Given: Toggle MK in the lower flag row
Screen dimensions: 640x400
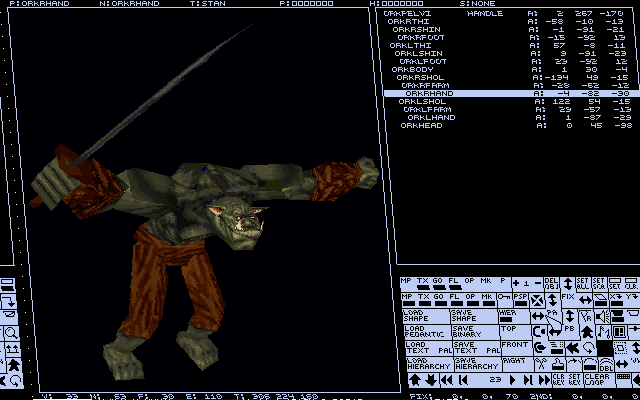Looking at the screenshot, I should coord(487,300).
